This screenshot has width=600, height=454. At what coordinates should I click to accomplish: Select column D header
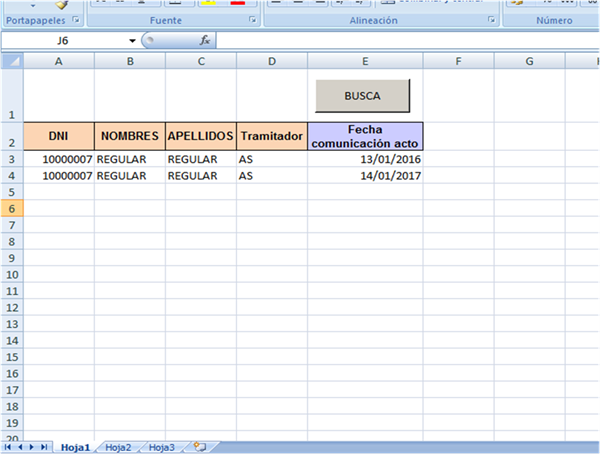pos(272,61)
